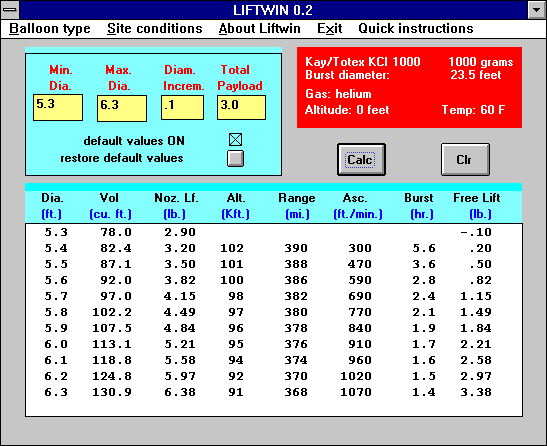The image size is (547, 446).
Task: Click free lift value 3.38
Action: tap(476, 392)
